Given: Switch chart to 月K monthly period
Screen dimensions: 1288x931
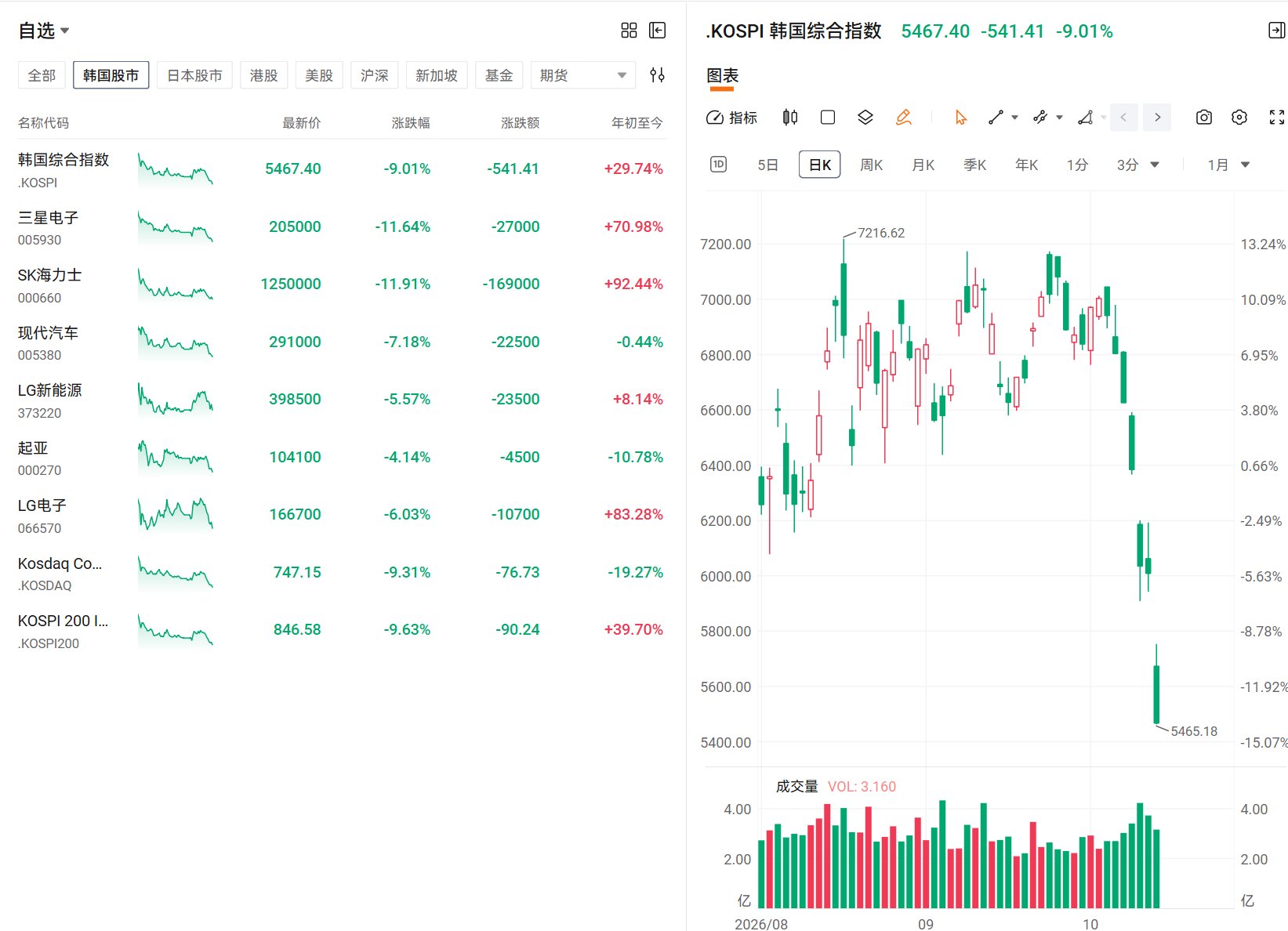Looking at the screenshot, I should tap(923, 165).
